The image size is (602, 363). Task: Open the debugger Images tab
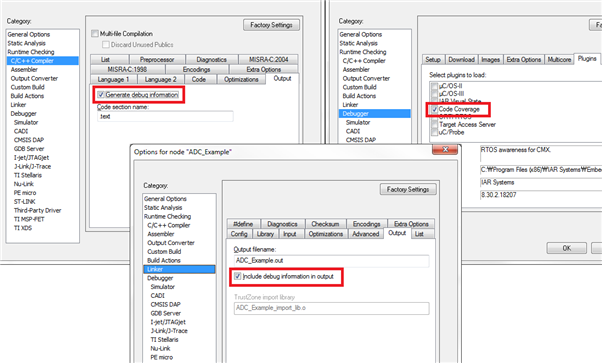(x=491, y=60)
